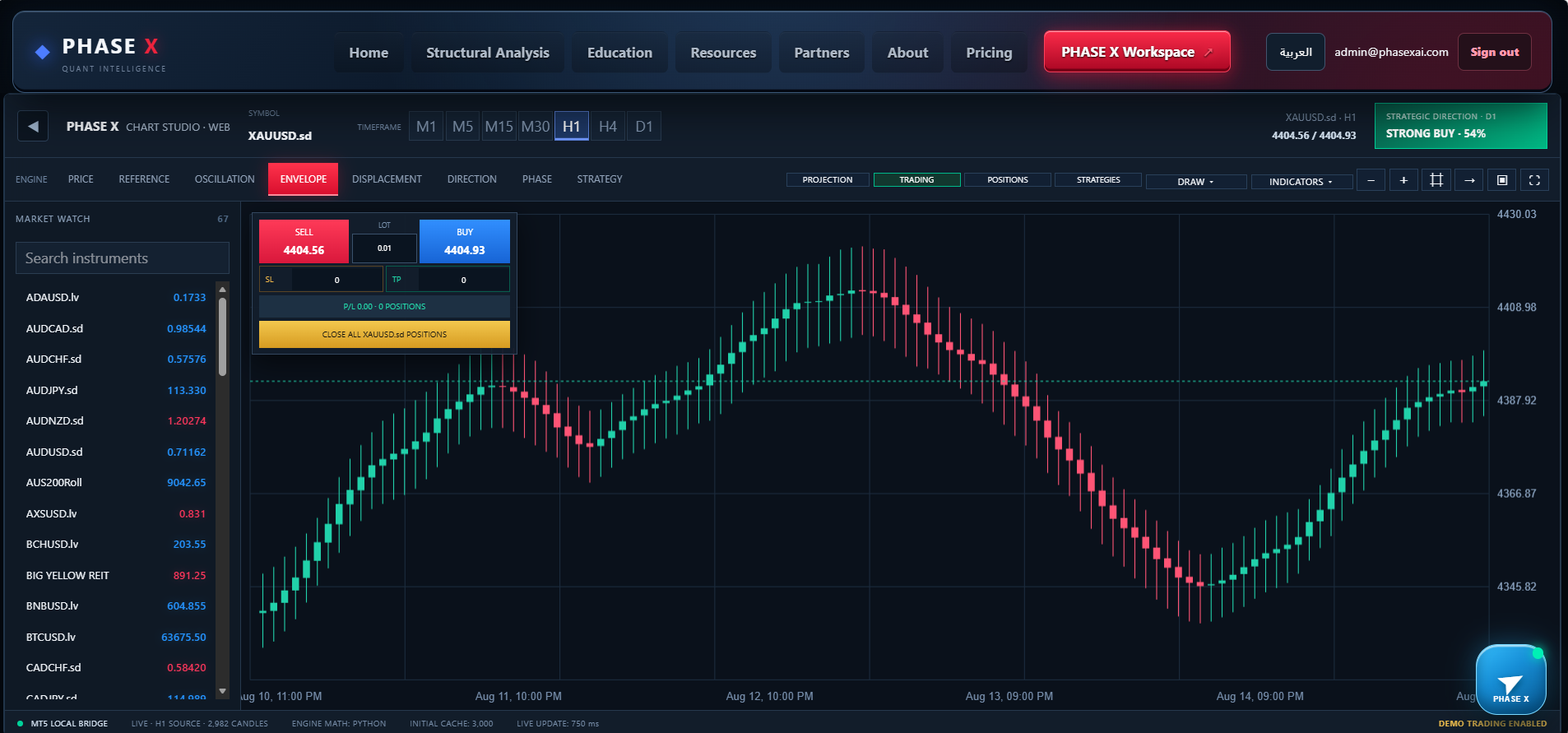Screen dimensions: 1568x733
Task: Open the OSCILLATION engine tab
Action: [x=225, y=179]
